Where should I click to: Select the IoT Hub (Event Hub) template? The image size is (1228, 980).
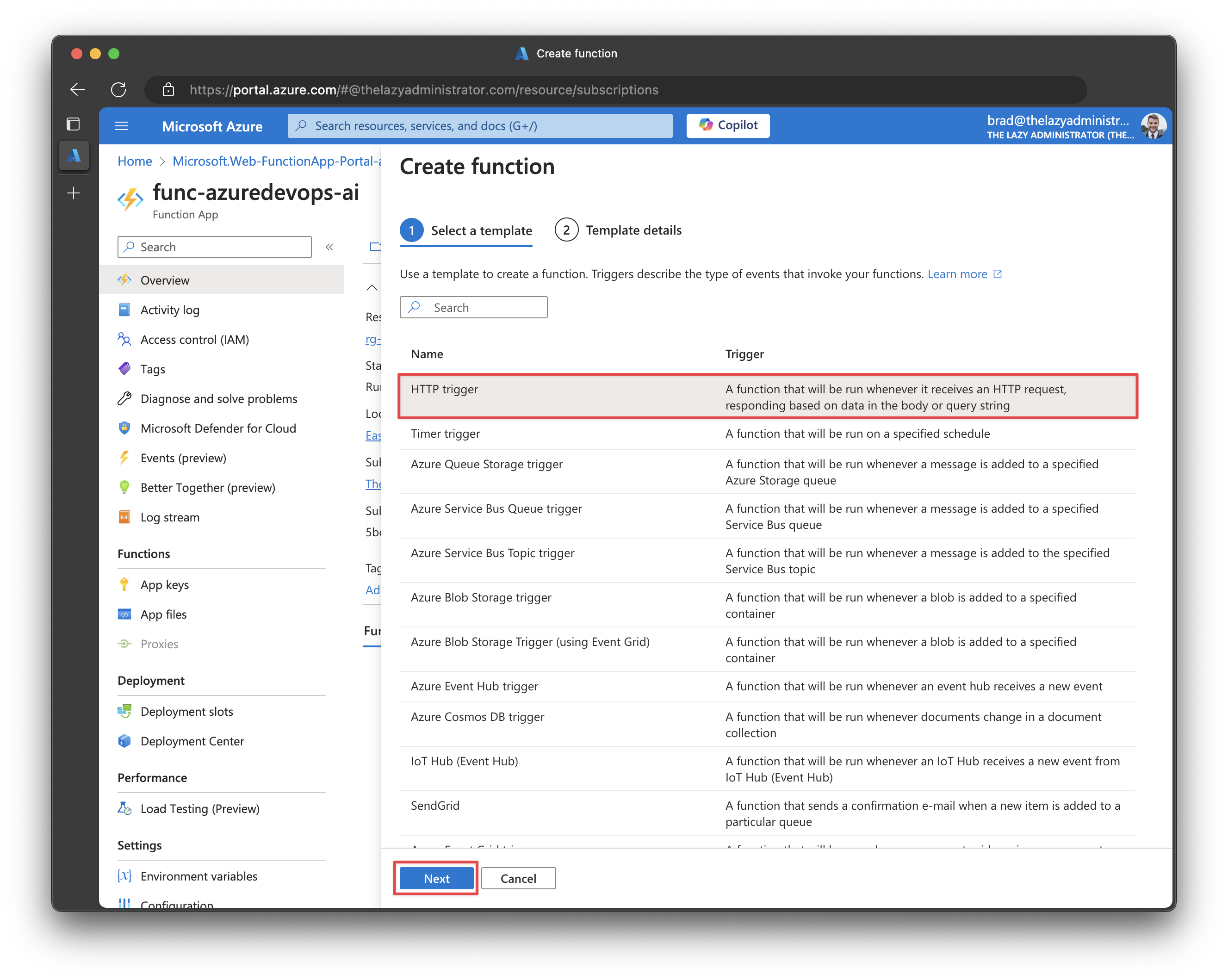tap(767, 769)
